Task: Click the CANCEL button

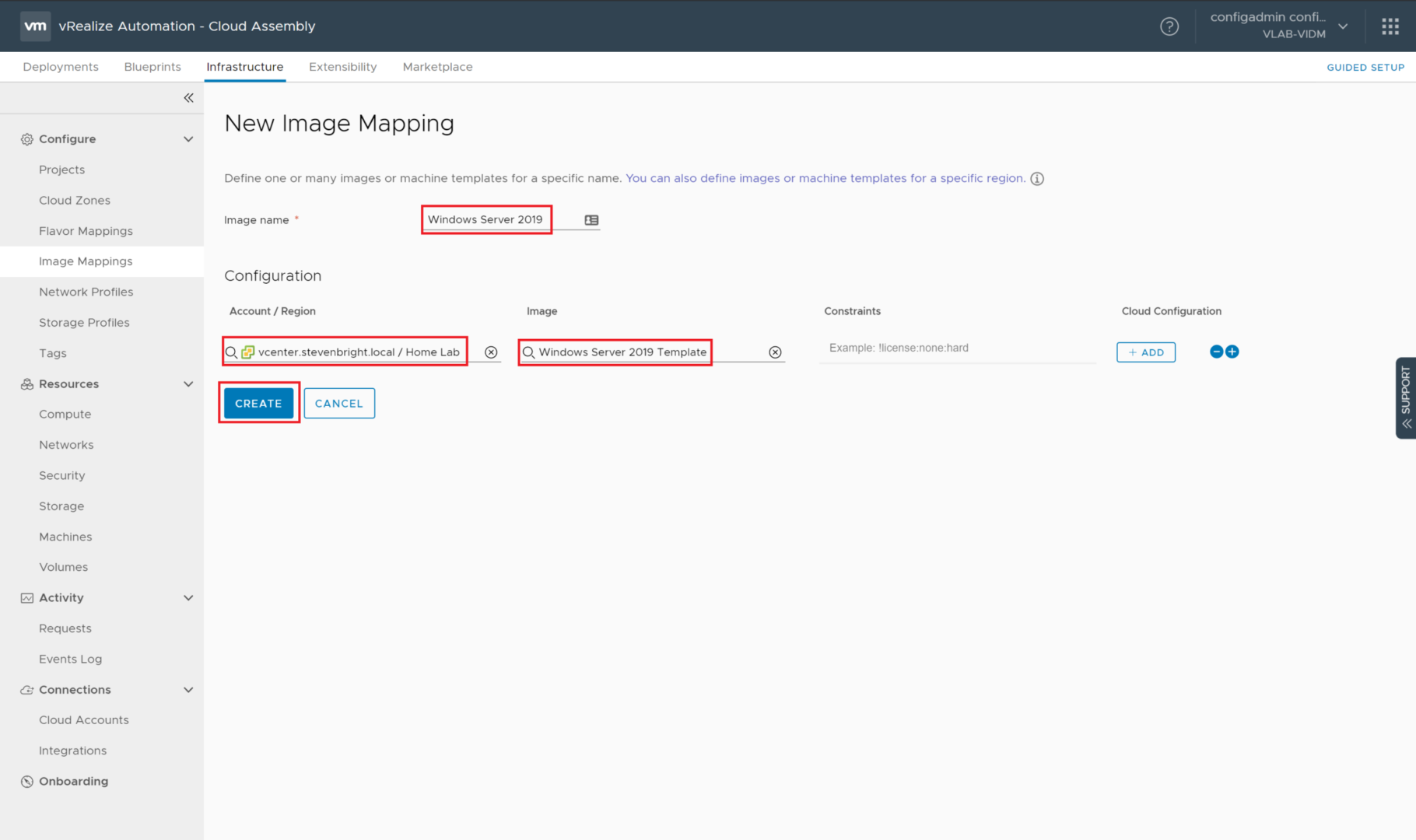Action: coord(339,404)
